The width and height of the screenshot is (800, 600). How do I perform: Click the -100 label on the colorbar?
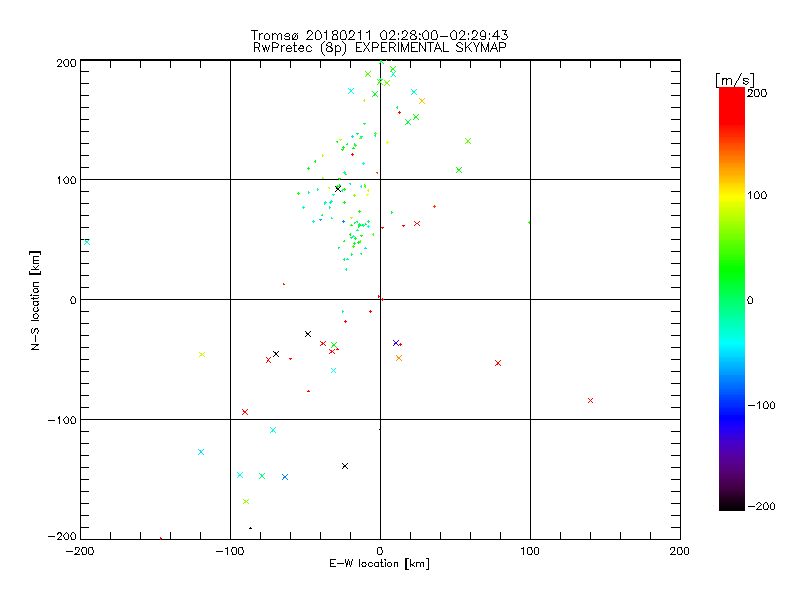point(761,405)
